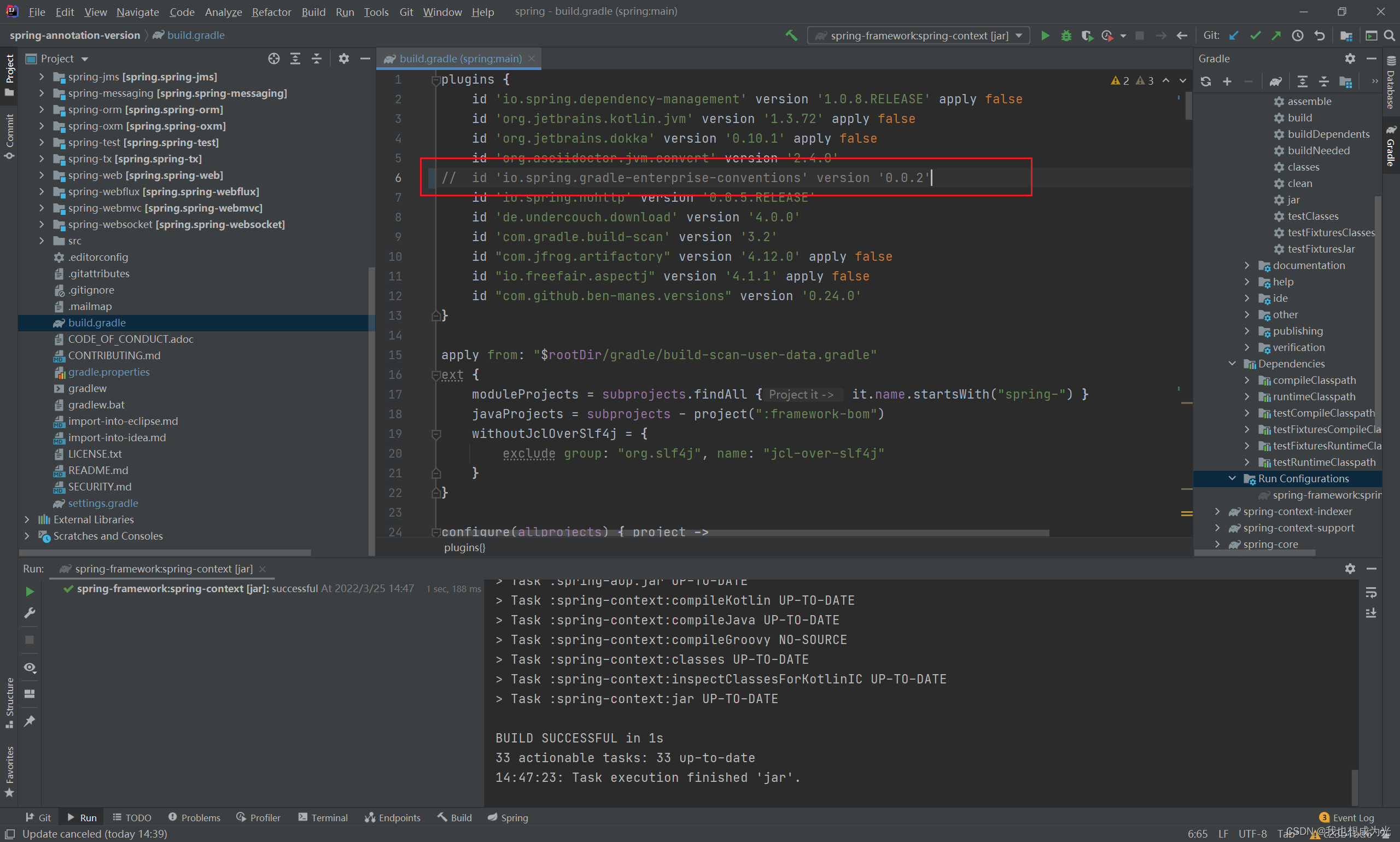The image size is (1400, 842).
Task: Switch to the Terminal tab
Action: 322,817
